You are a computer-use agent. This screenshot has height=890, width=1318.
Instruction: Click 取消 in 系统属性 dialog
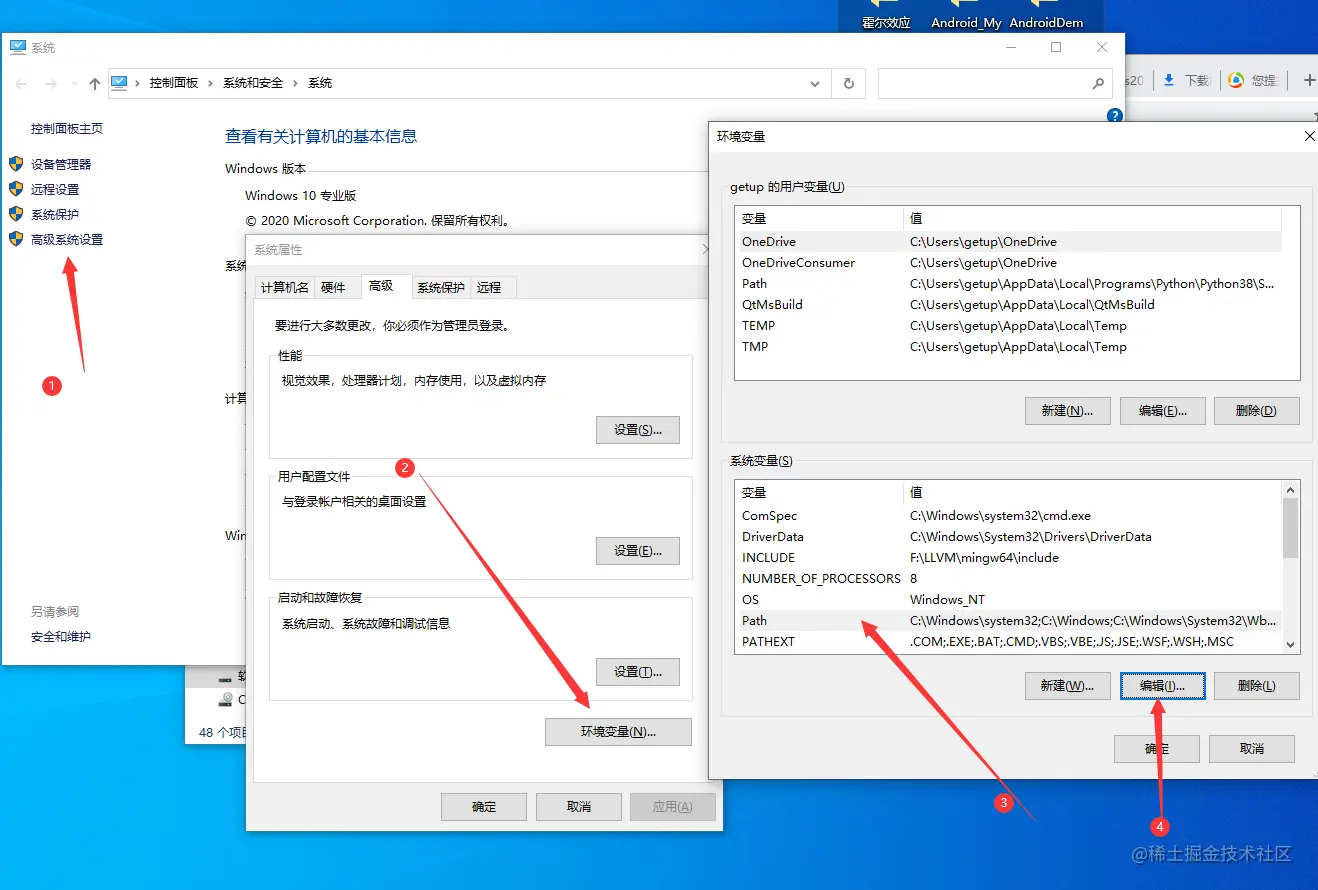pos(579,807)
